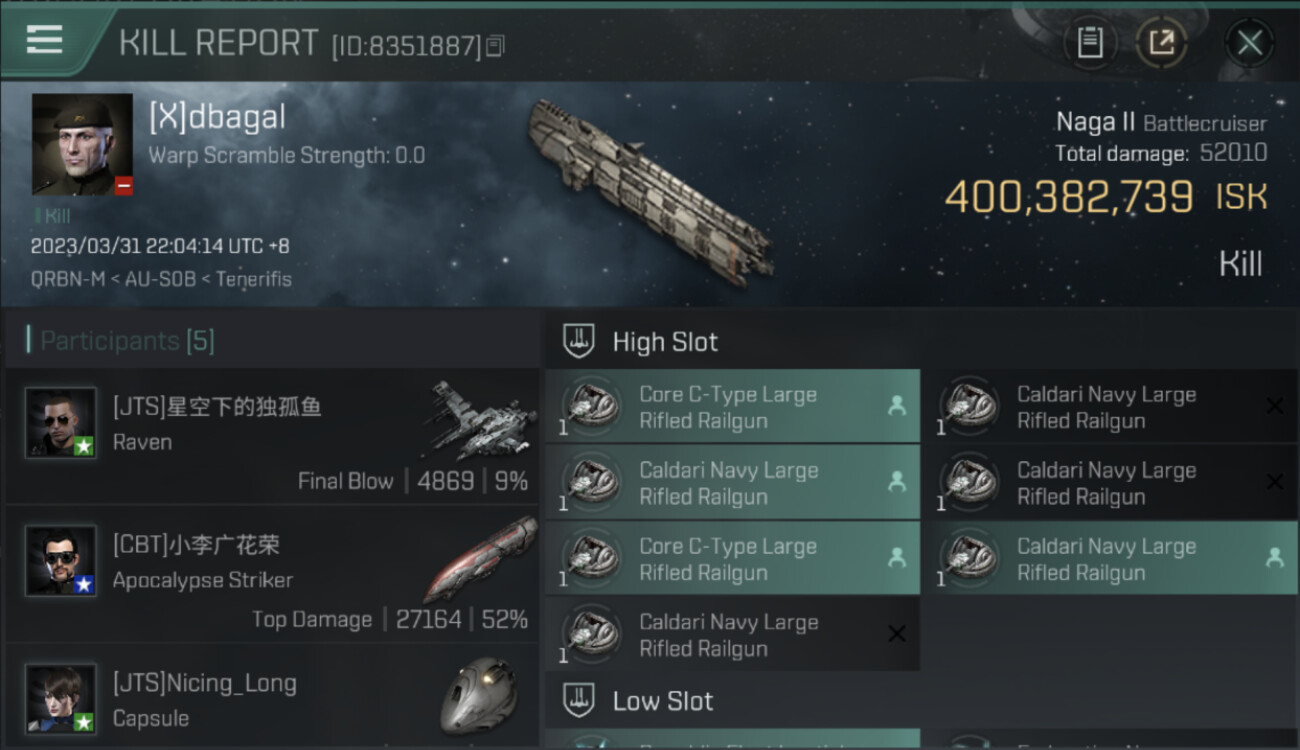Close the kill report window

[1249, 43]
